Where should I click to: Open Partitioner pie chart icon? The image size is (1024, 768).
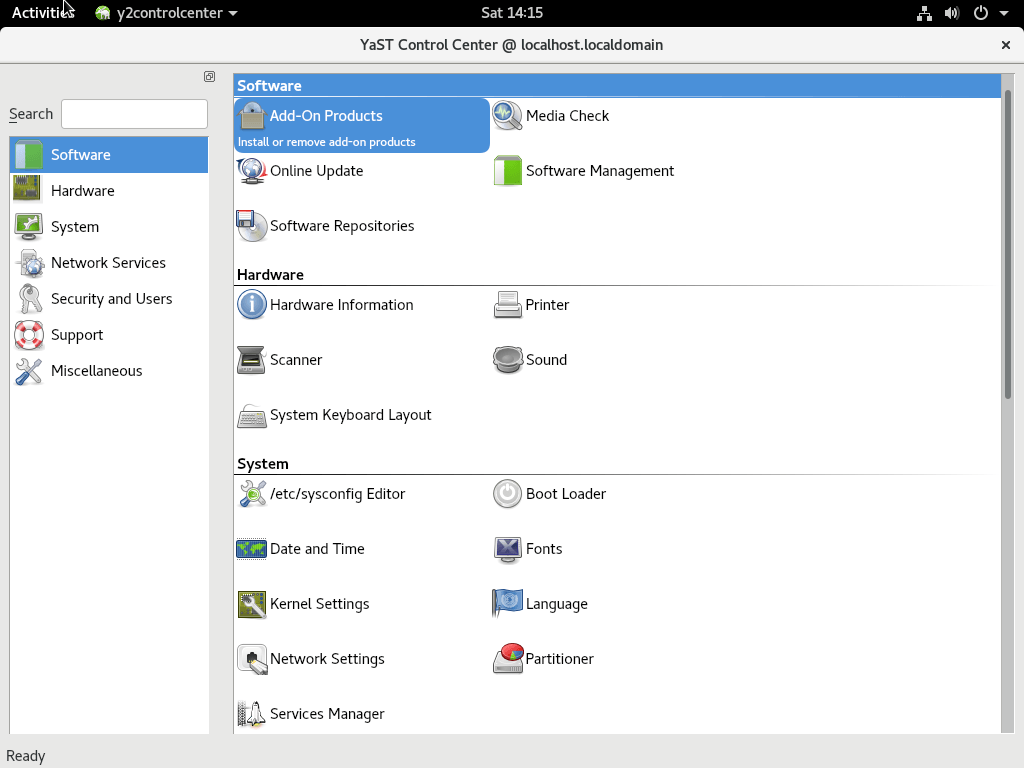click(x=507, y=658)
